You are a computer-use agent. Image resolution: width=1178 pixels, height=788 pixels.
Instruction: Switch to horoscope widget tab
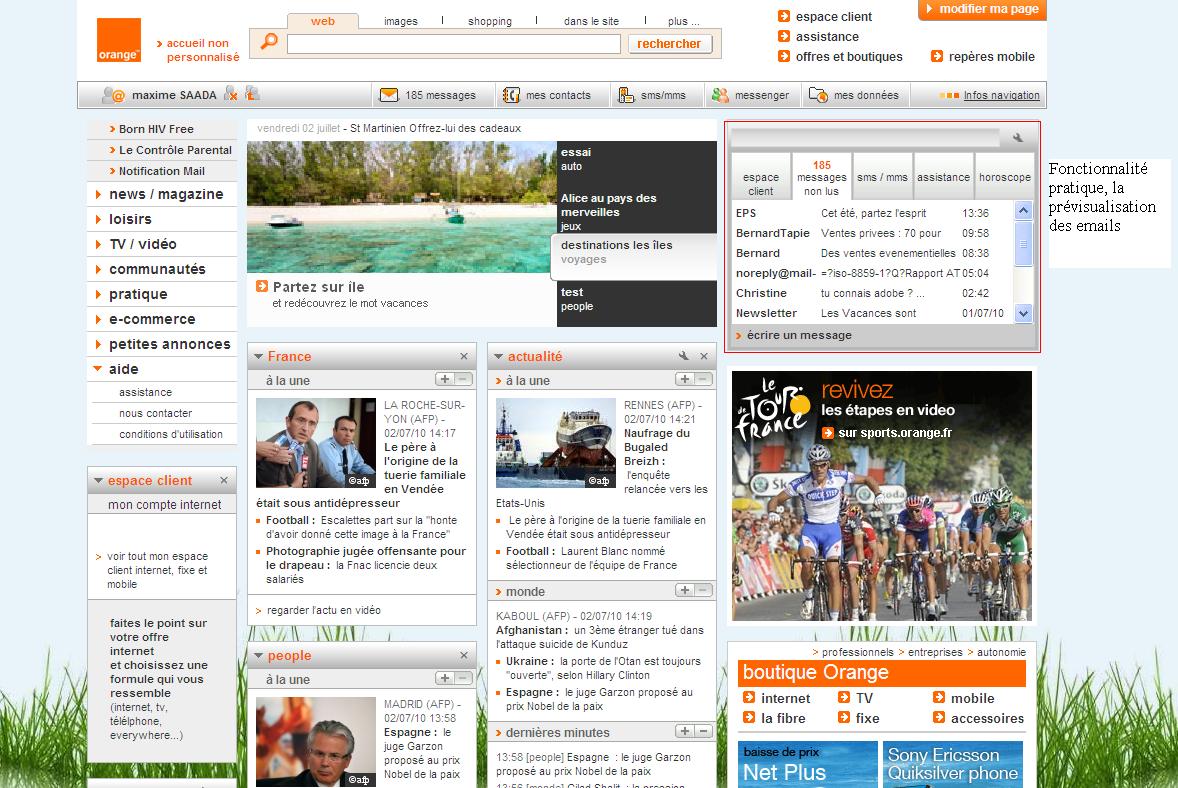pyautogui.click(x=1004, y=177)
